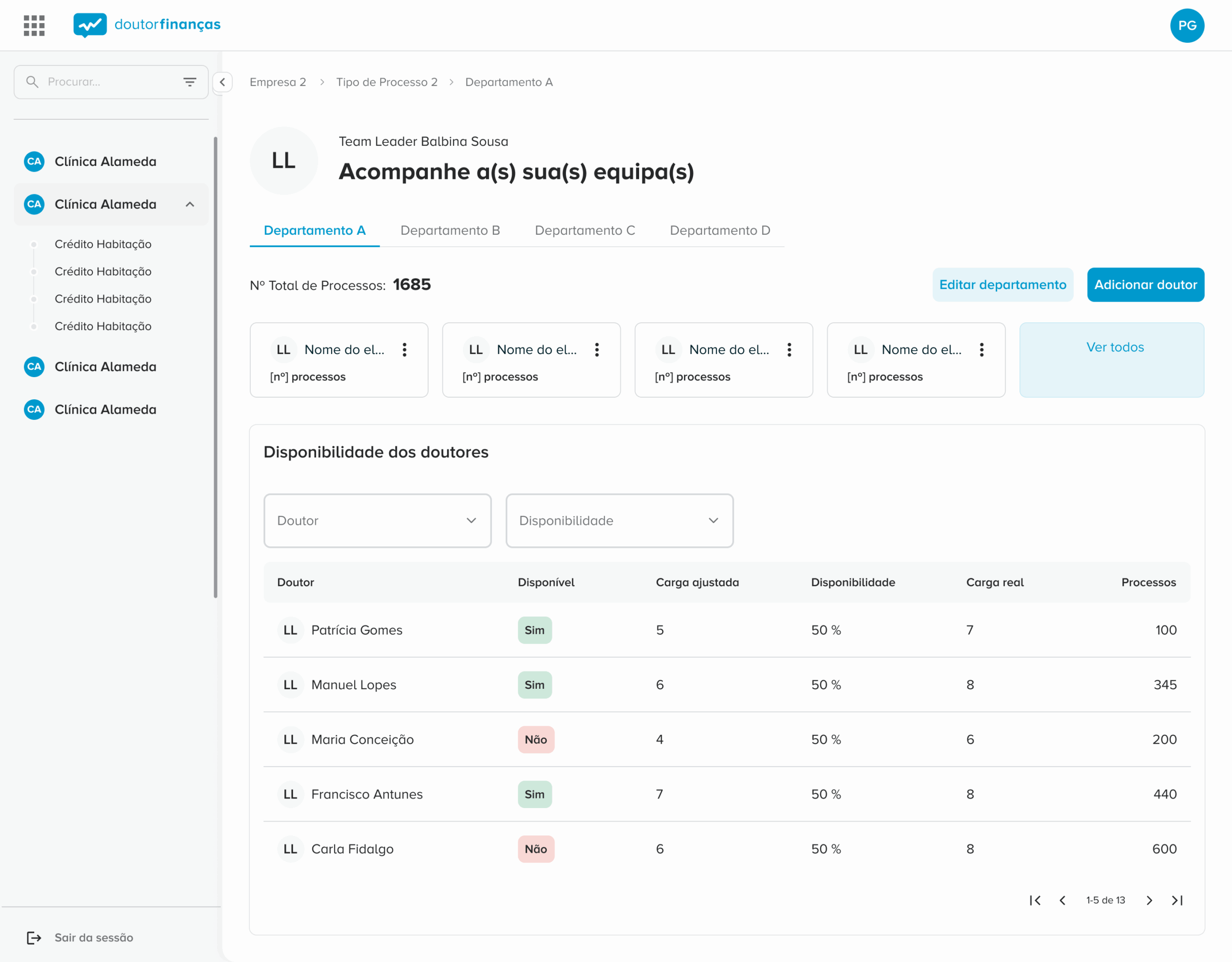Collapse the sidebar with the arrow
Viewport: 1232px width, 962px height.
tap(223, 82)
